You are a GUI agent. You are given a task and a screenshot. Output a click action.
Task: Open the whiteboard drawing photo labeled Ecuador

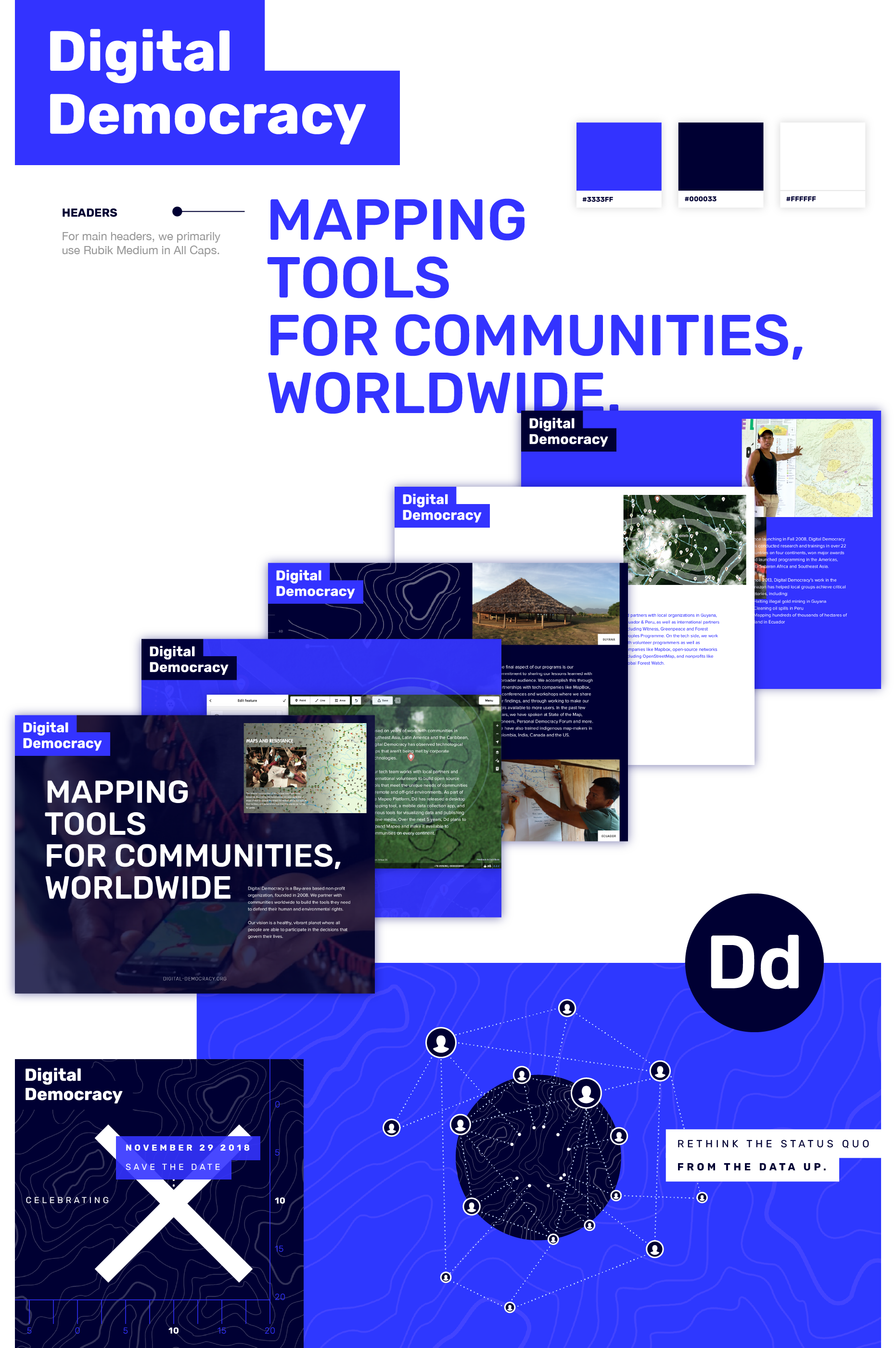point(561,800)
